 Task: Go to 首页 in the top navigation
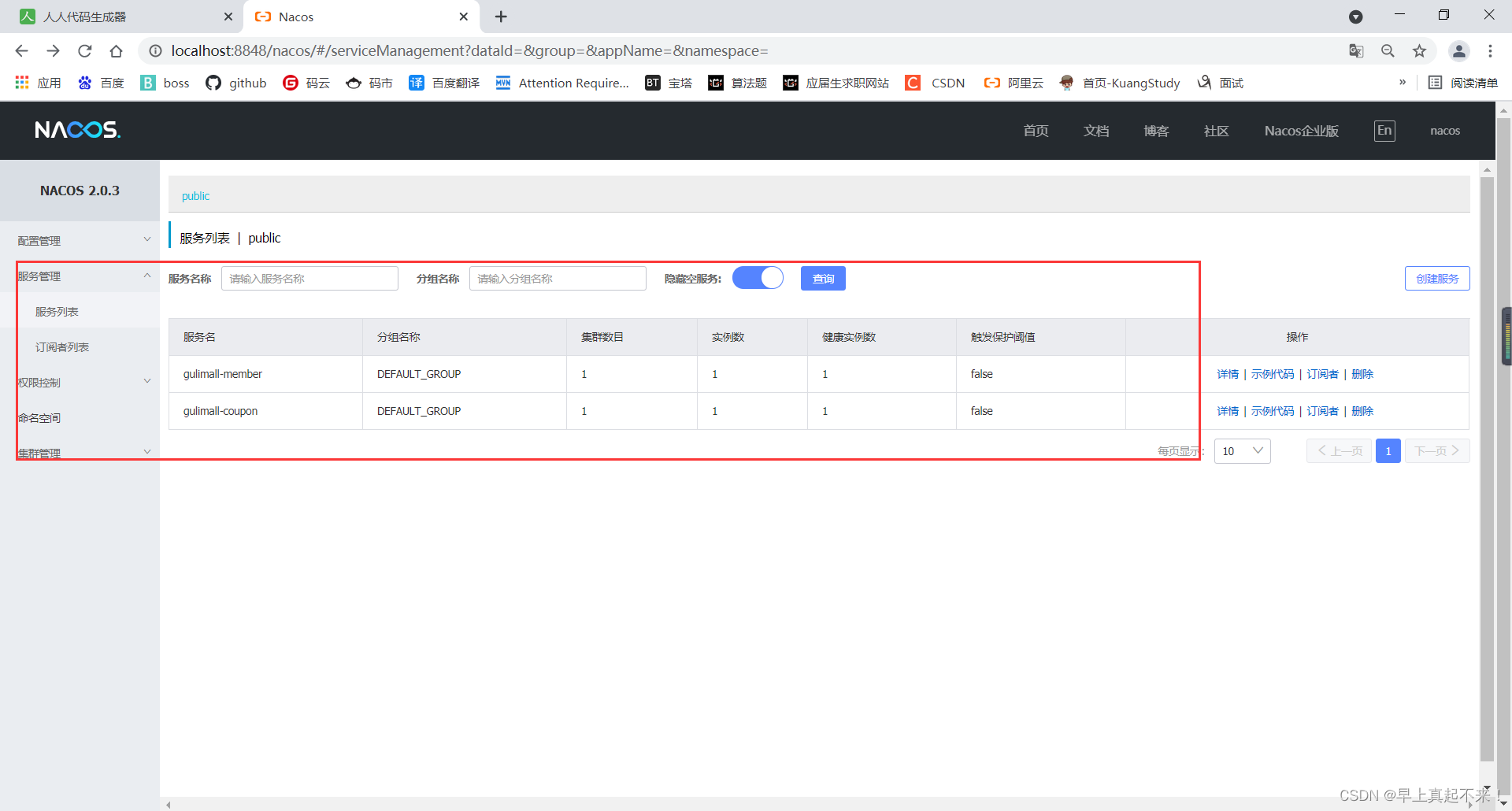1036,131
